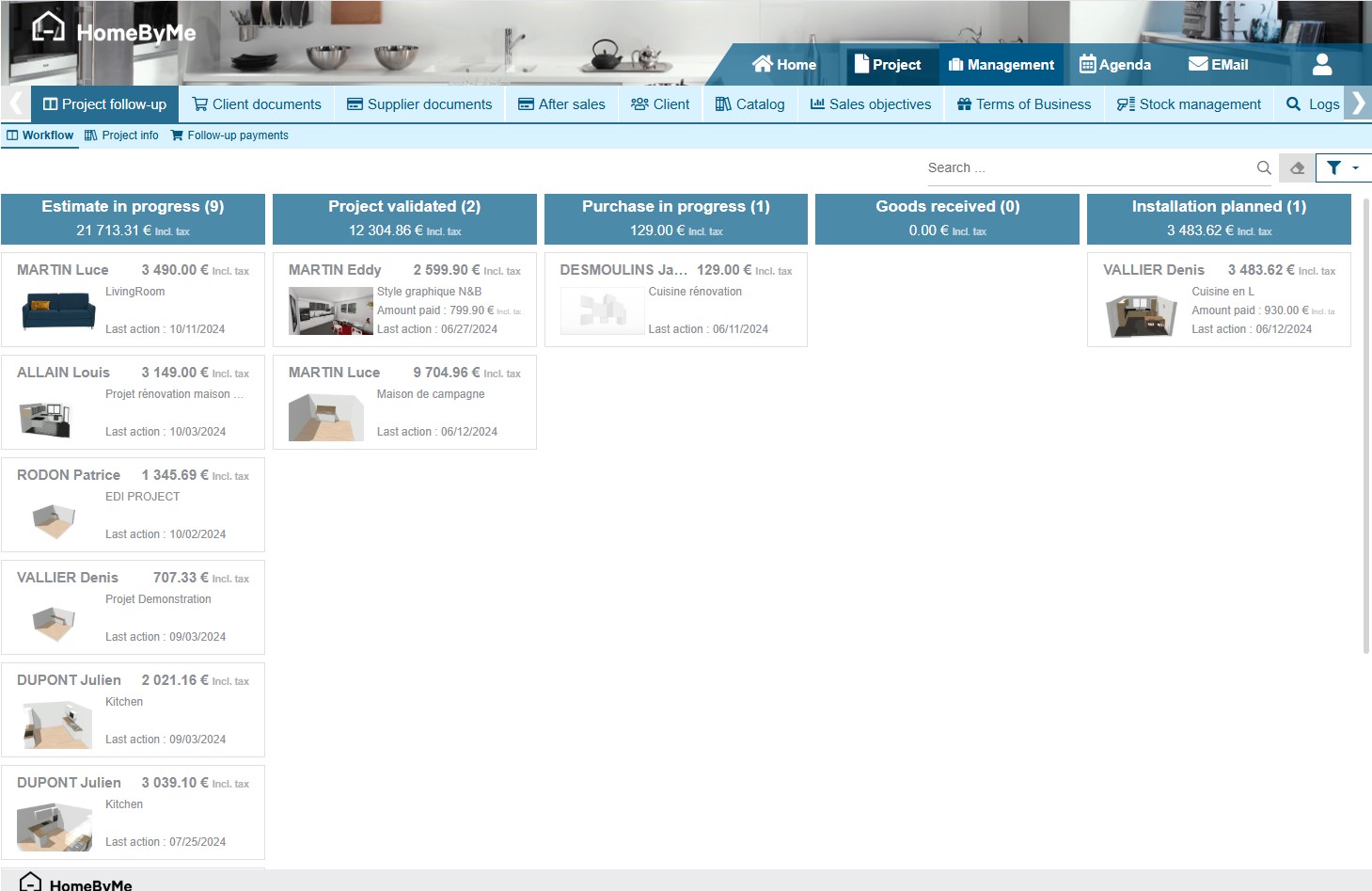
Task: Click the HomeByMe logo in header
Action: coord(114,31)
